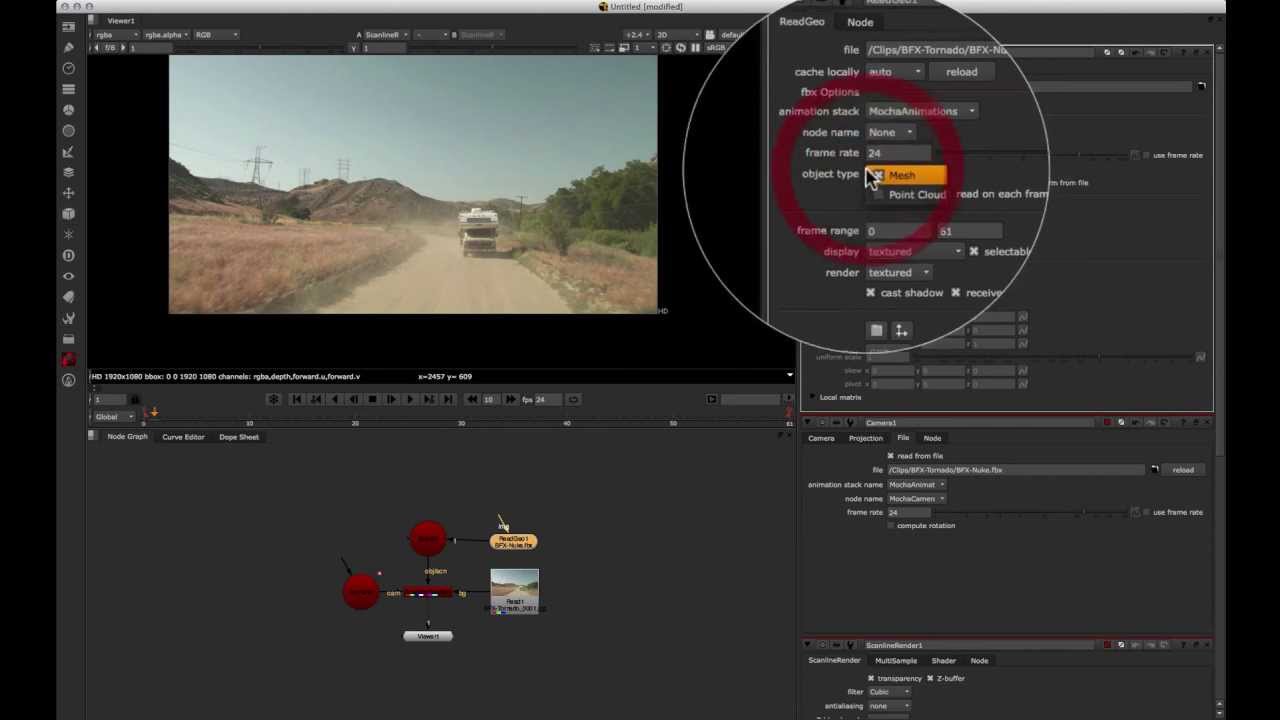Image resolution: width=1280 pixels, height=720 pixels.
Task: Jump to last frame of timeline
Action: click(448, 399)
